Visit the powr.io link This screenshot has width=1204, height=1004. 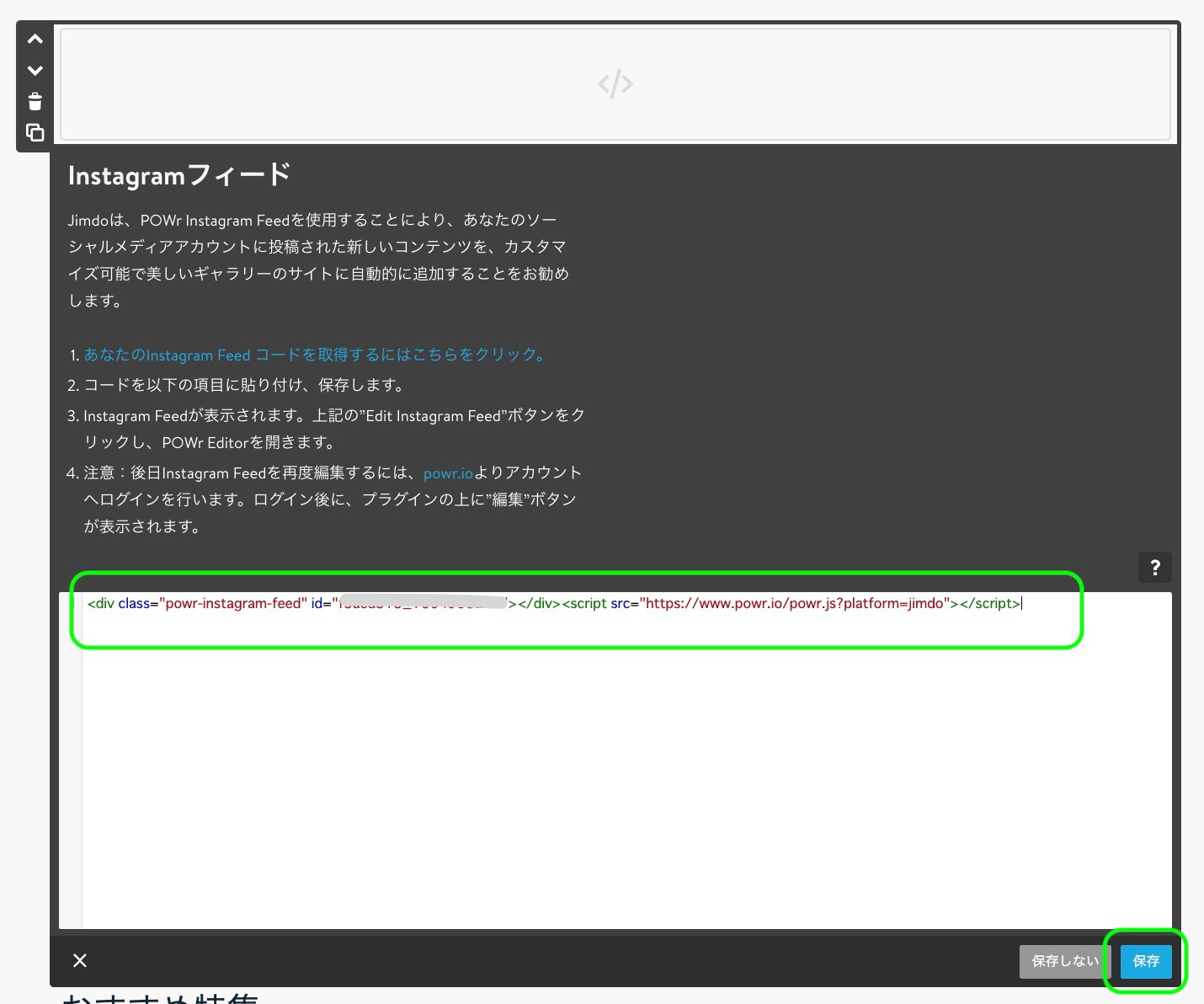[447, 473]
